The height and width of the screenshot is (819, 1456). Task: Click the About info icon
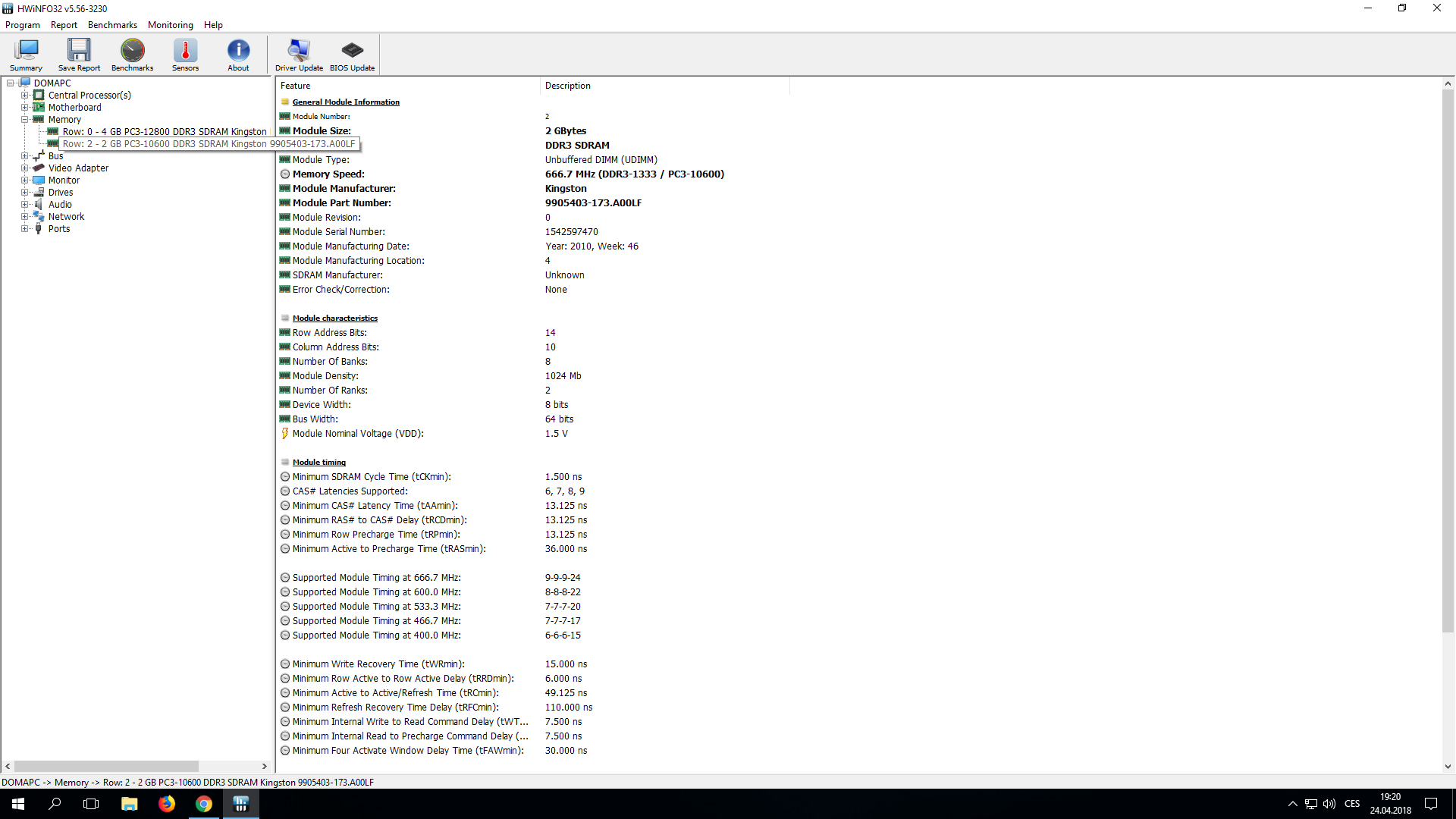(238, 55)
